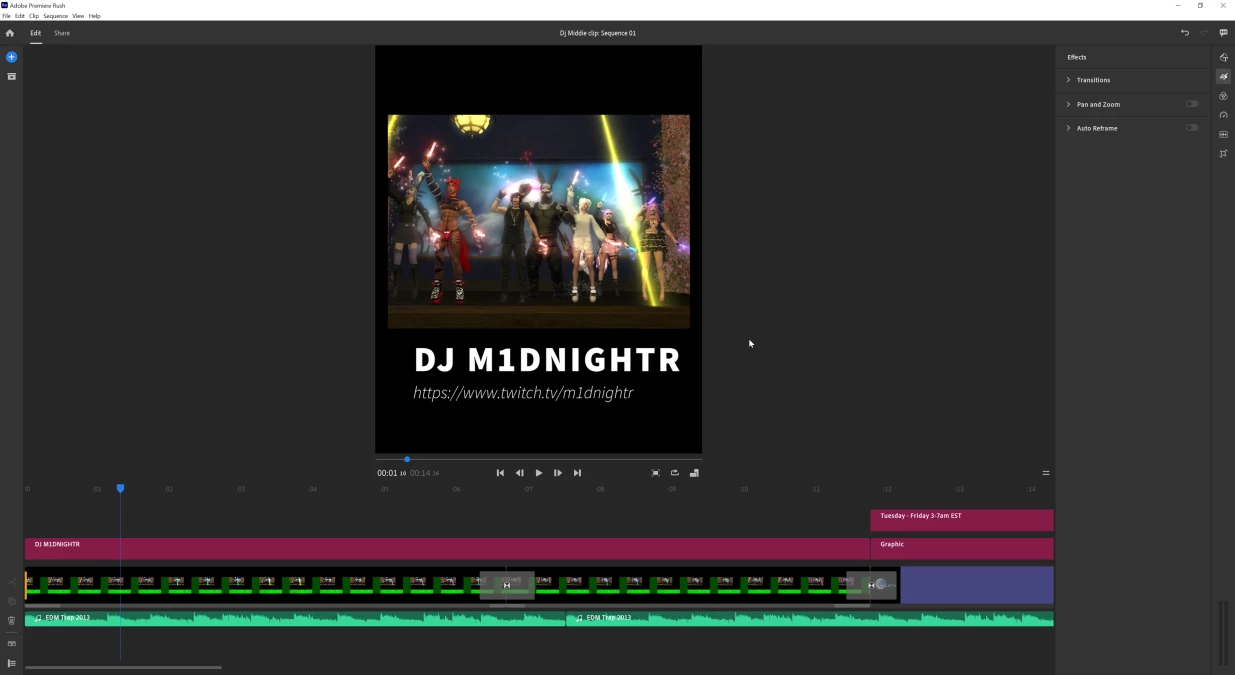
Task: Click the dance party image in preview
Action: (539, 221)
